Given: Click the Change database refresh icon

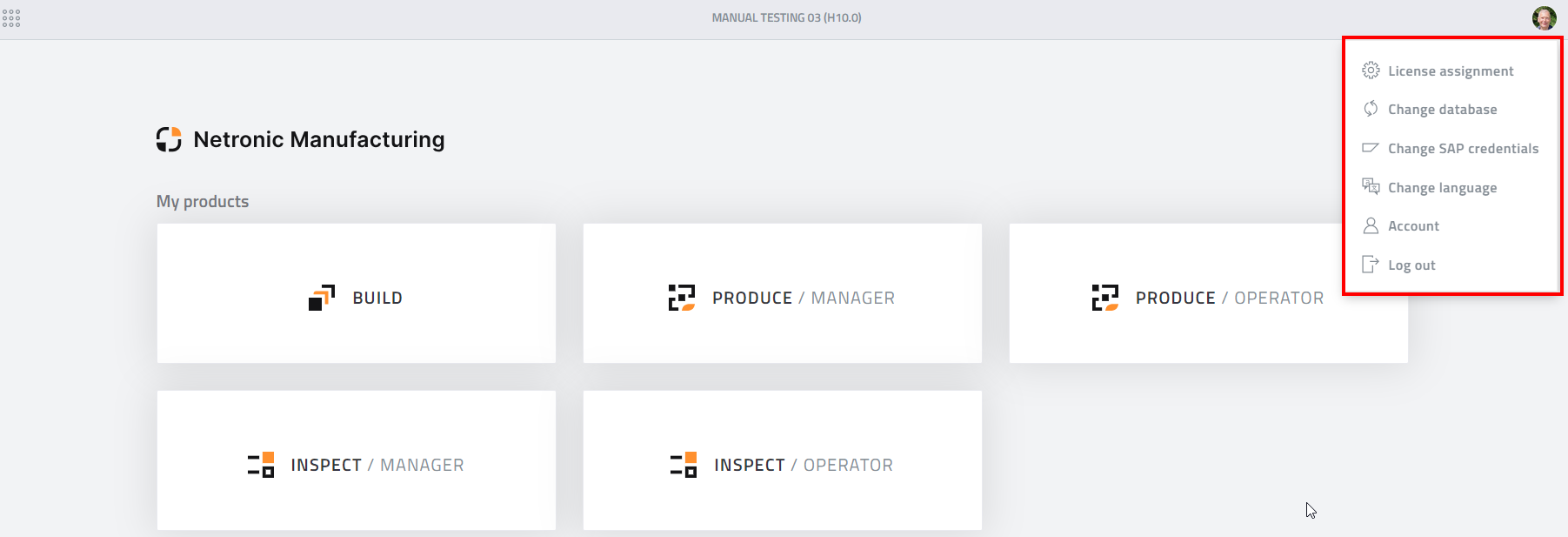Looking at the screenshot, I should pos(1371,109).
